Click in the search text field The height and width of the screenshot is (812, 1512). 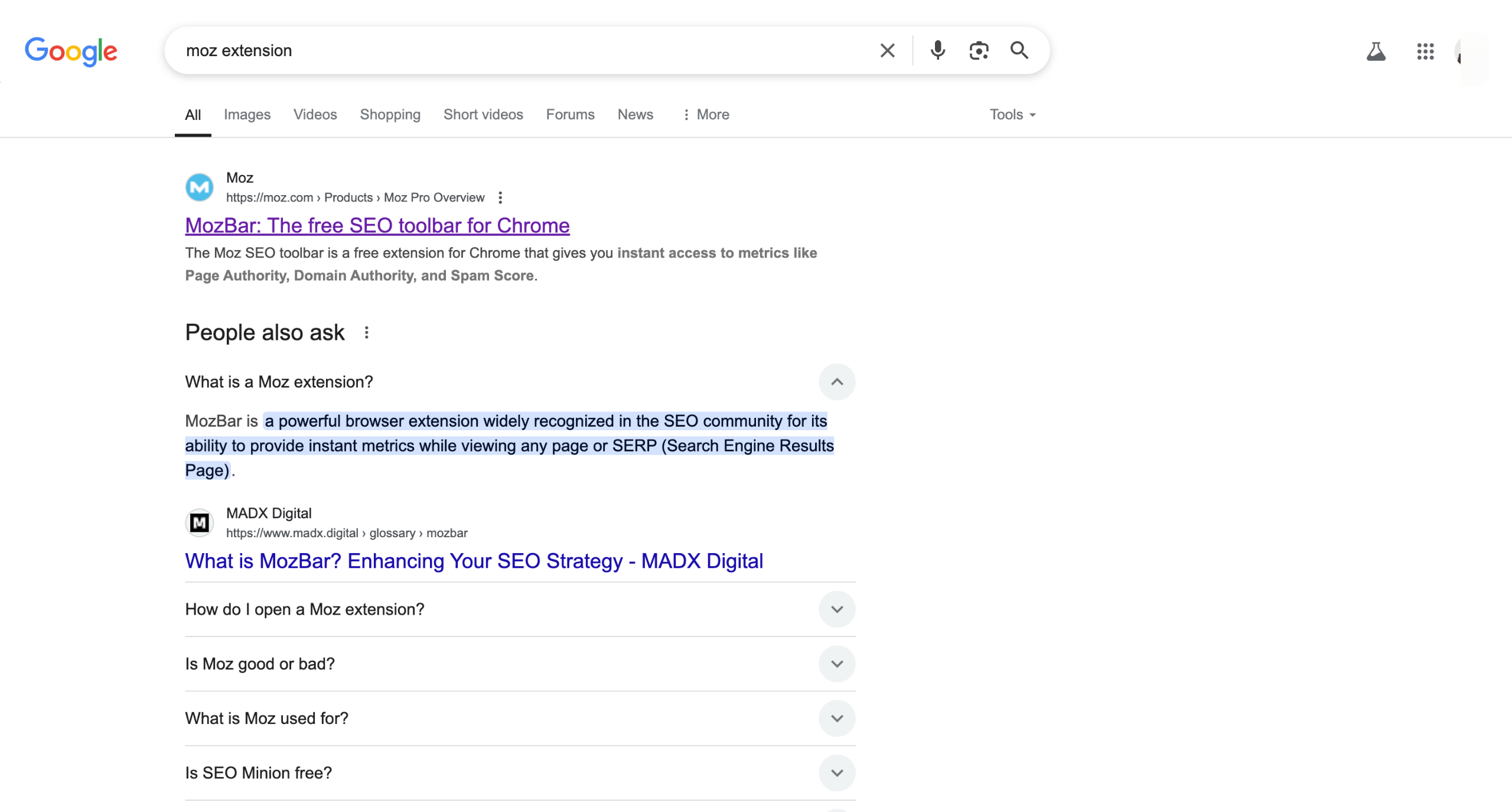click(520, 51)
